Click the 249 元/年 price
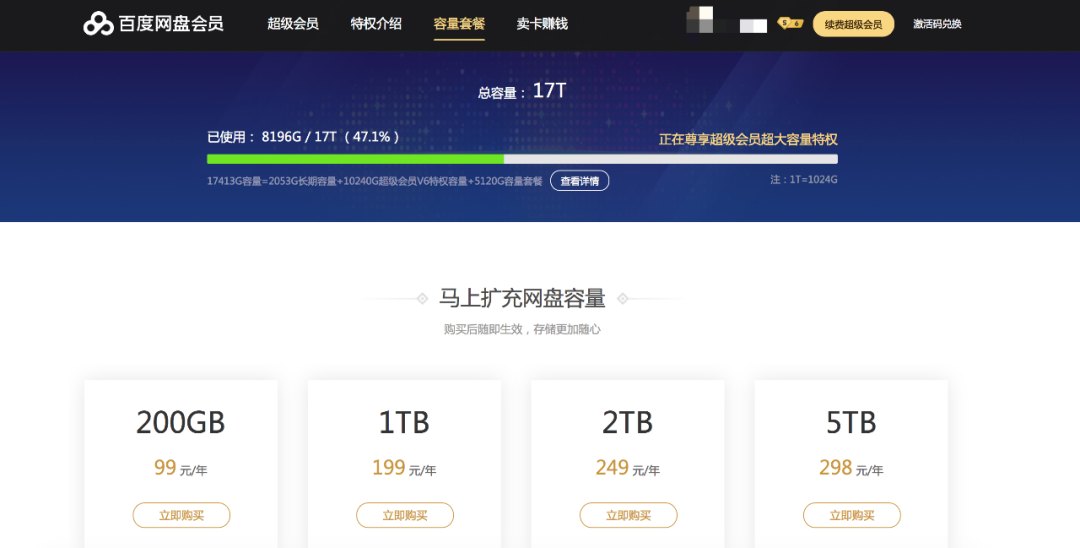The image size is (1080, 548). [x=627, y=468]
